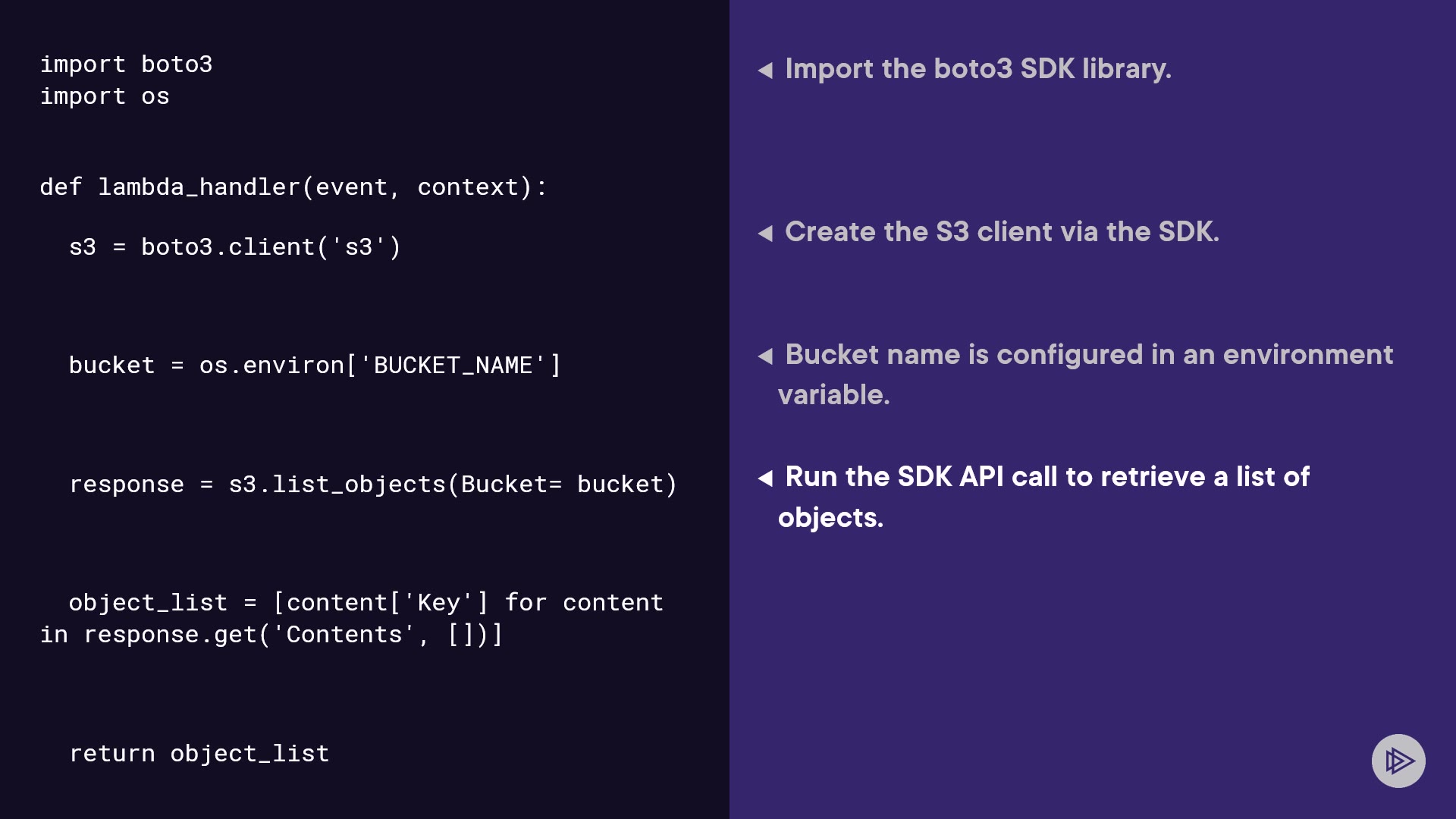Select the 'Run the SDK API call' highlighted note
1456x819 pixels.
1046,477
